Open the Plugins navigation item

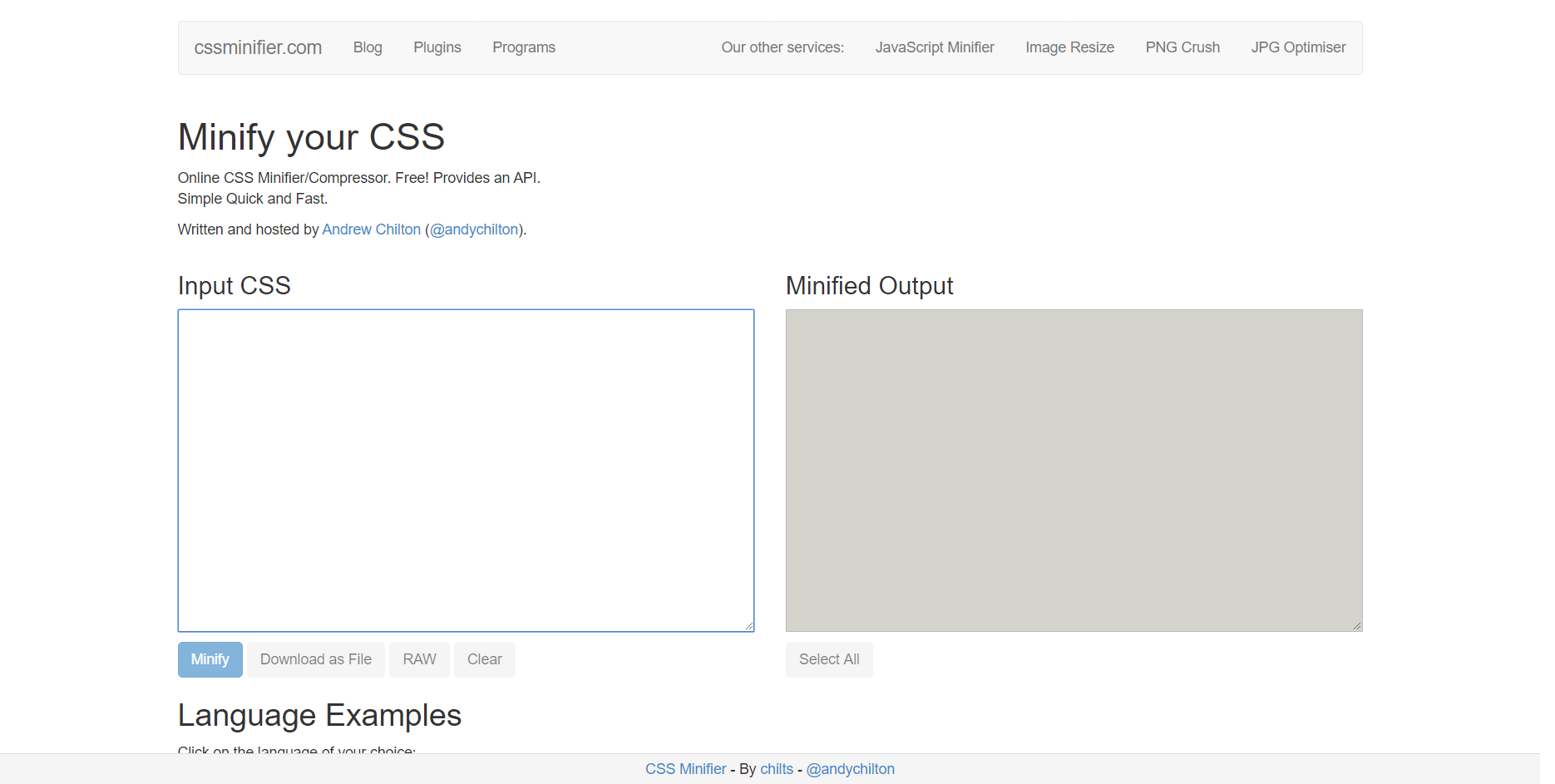pyautogui.click(x=437, y=47)
